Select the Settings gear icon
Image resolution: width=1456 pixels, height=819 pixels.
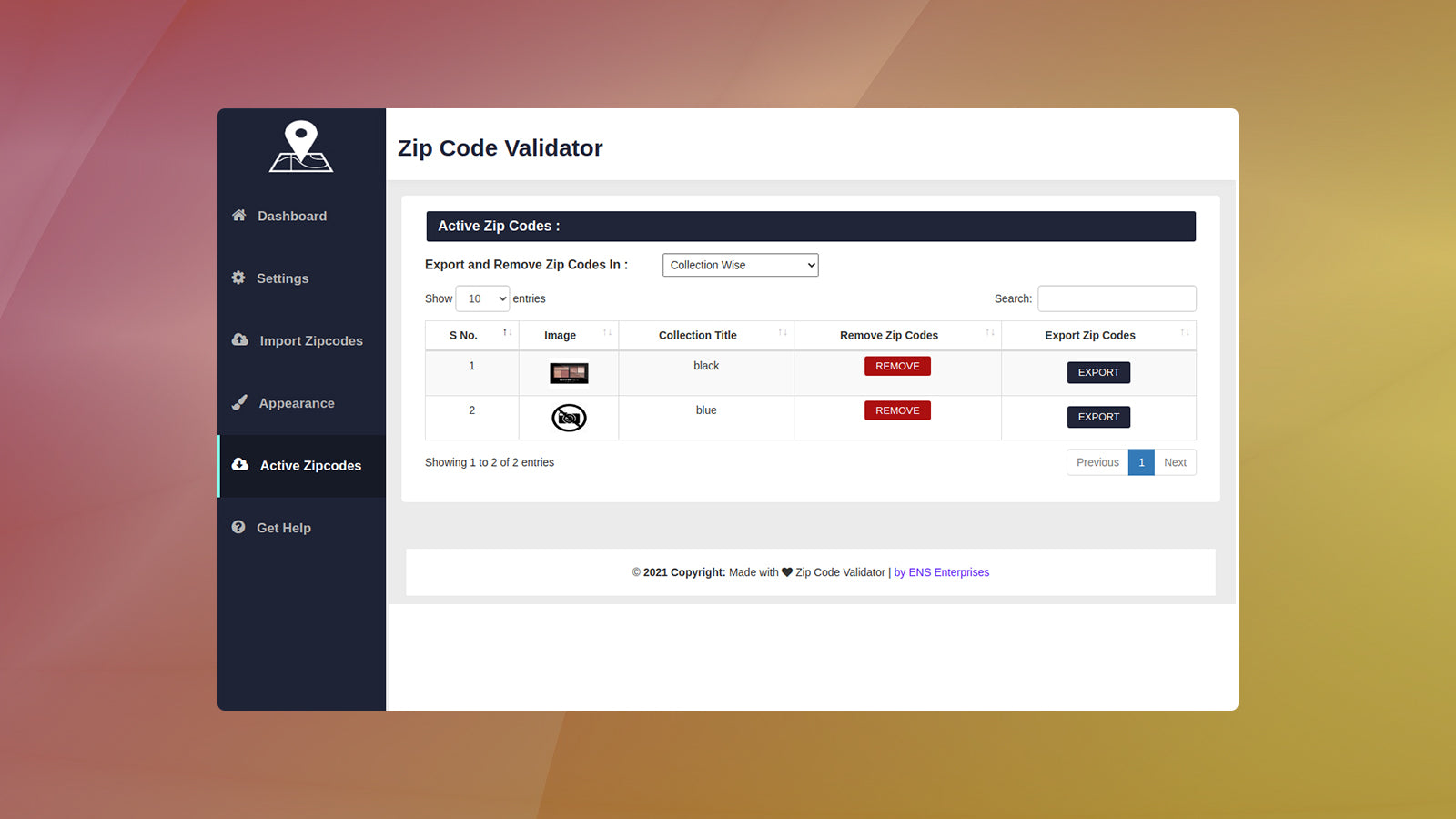point(238,278)
